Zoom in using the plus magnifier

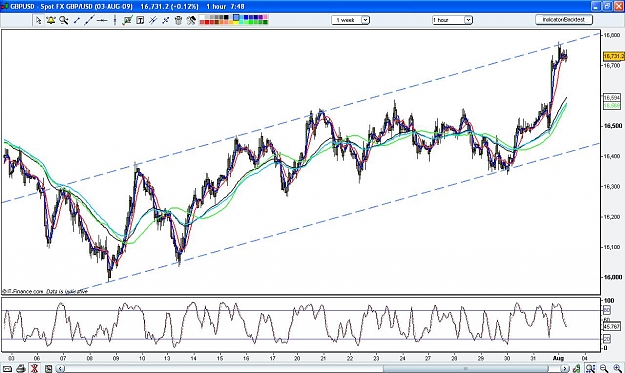pos(617,369)
